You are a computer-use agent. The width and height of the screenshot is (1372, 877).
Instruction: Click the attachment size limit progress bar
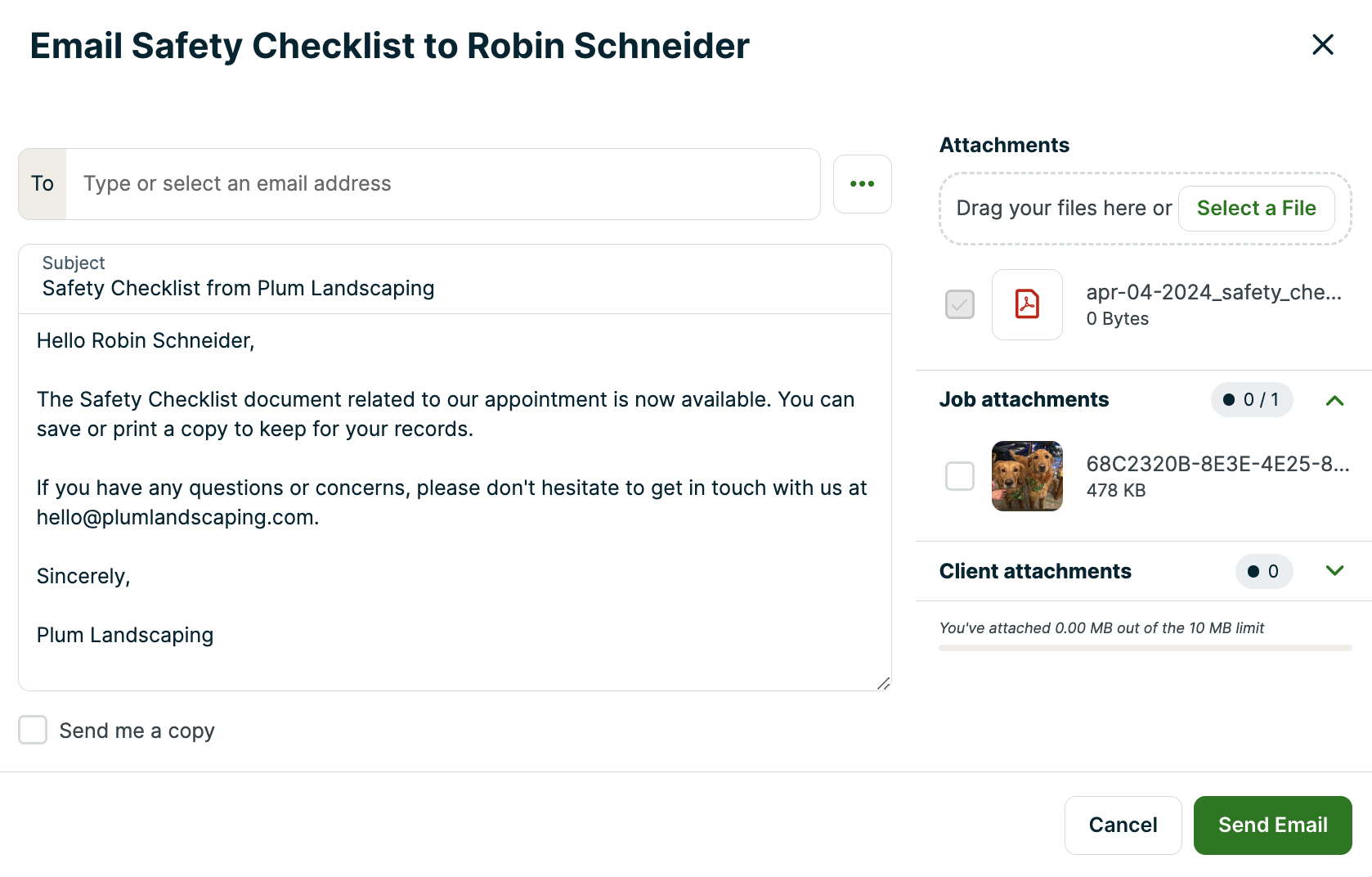[x=1145, y=648]
